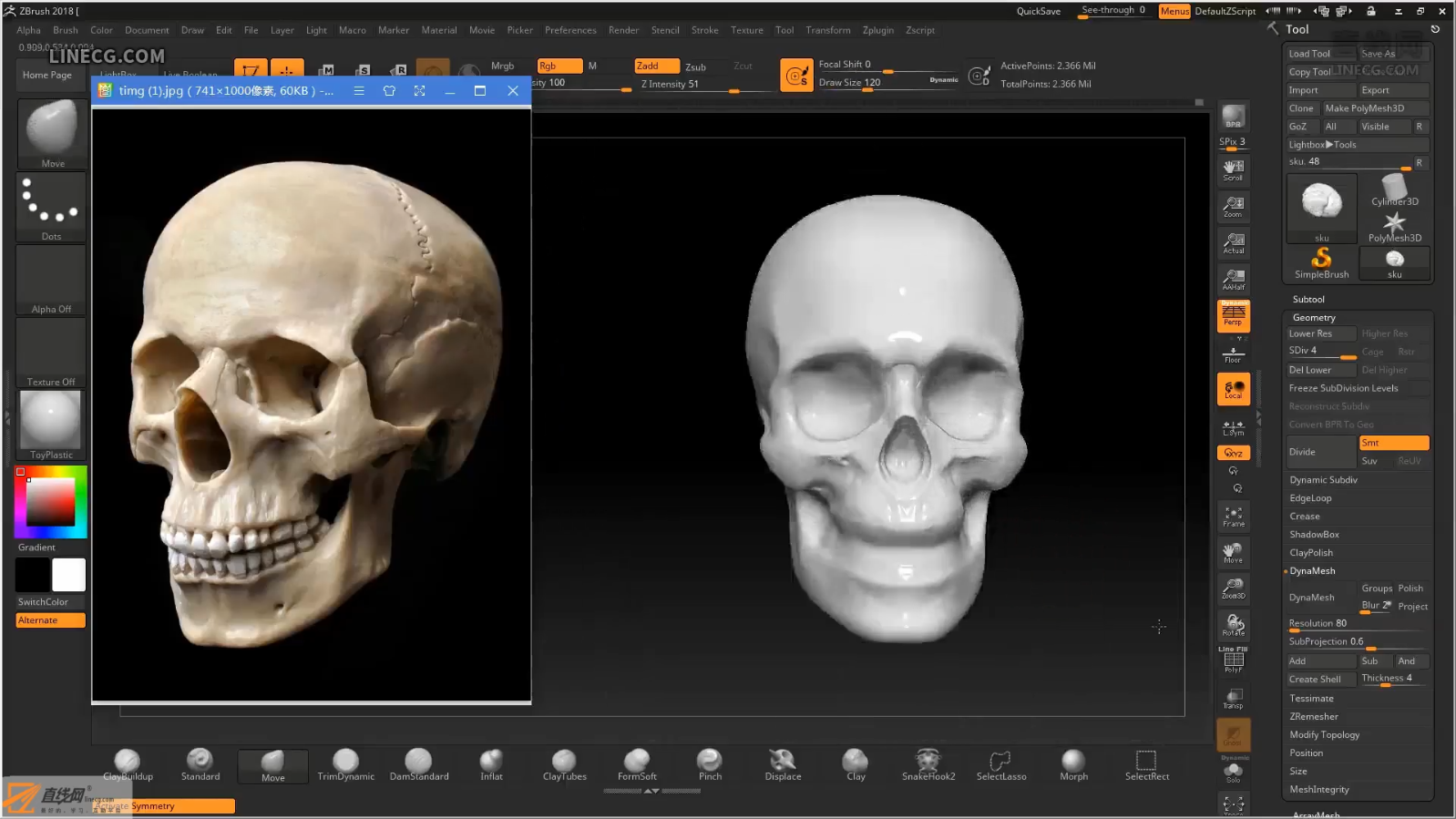Image resolution: width=1456 pixels, height=819 pixels.
Task: Click the Scroll canvas icon
Action: [1233, 169]
